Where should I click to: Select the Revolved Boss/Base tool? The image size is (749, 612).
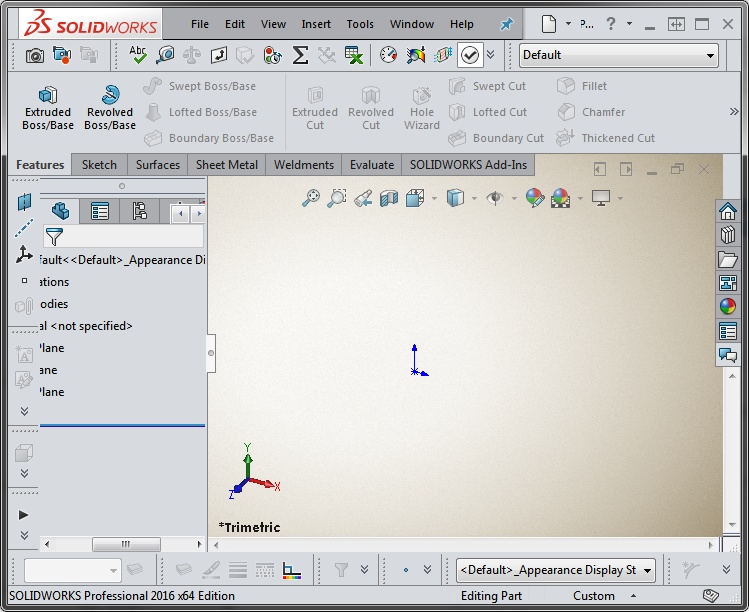coord(110,108)
